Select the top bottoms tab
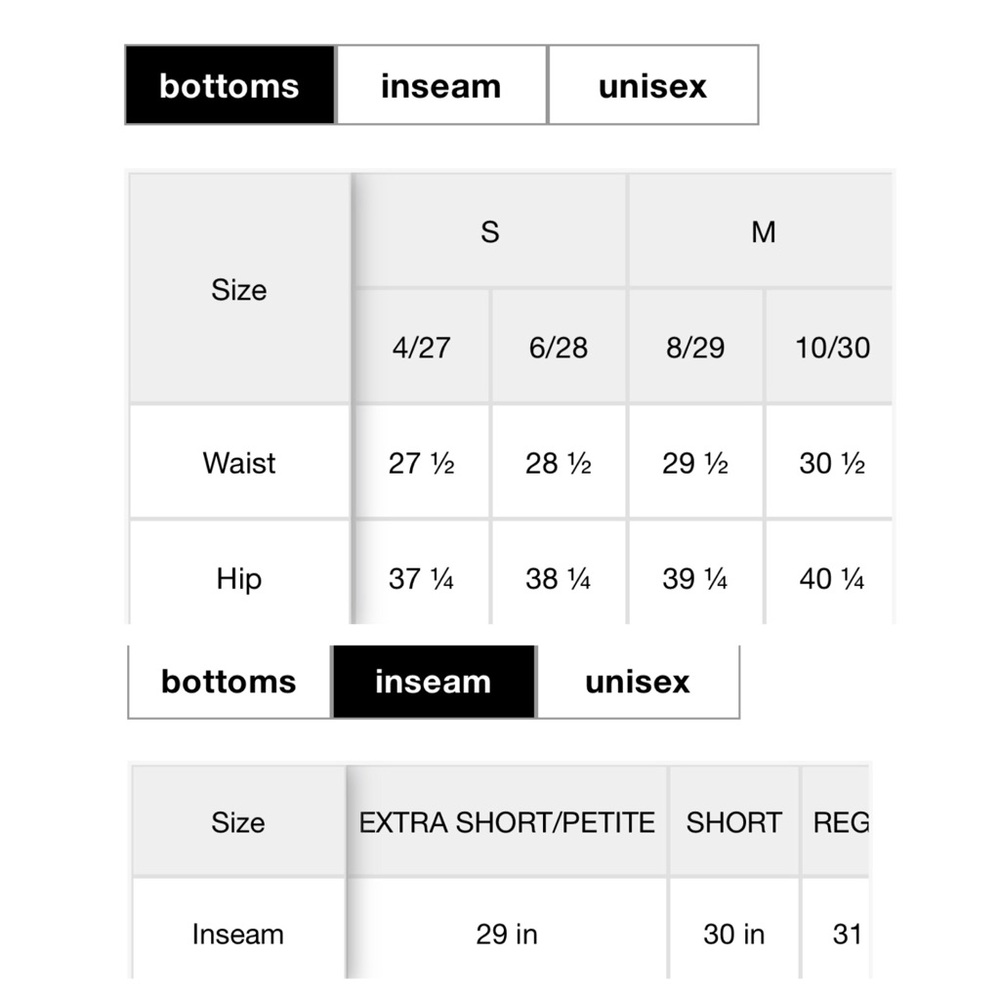1000x1000 pixels. coord(230,85)
